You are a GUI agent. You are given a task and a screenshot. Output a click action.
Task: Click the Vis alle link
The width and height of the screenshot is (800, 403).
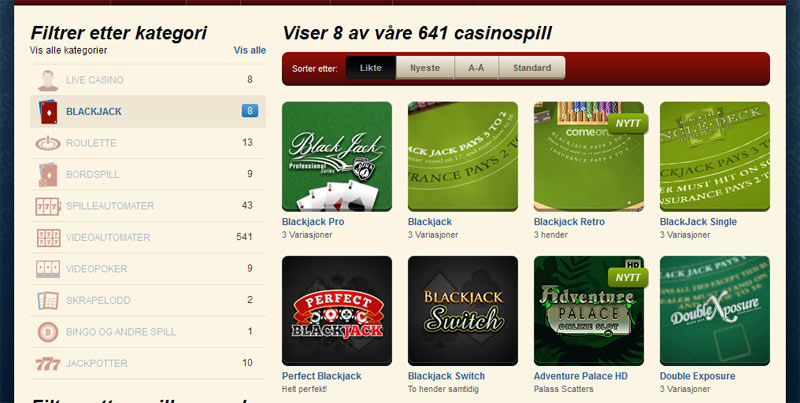(249, 50)
